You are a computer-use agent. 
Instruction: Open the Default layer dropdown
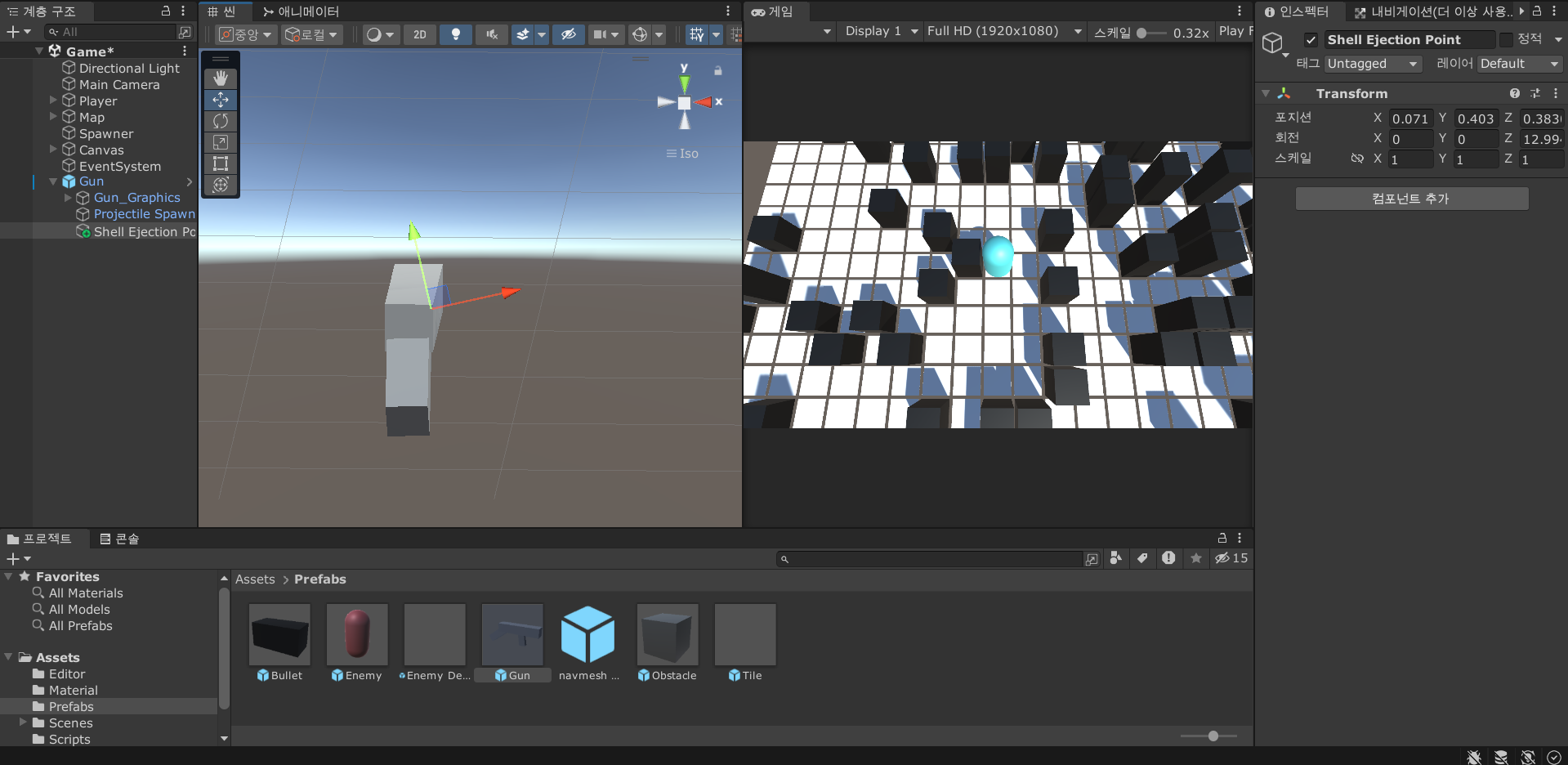[x=1518, y=64]
